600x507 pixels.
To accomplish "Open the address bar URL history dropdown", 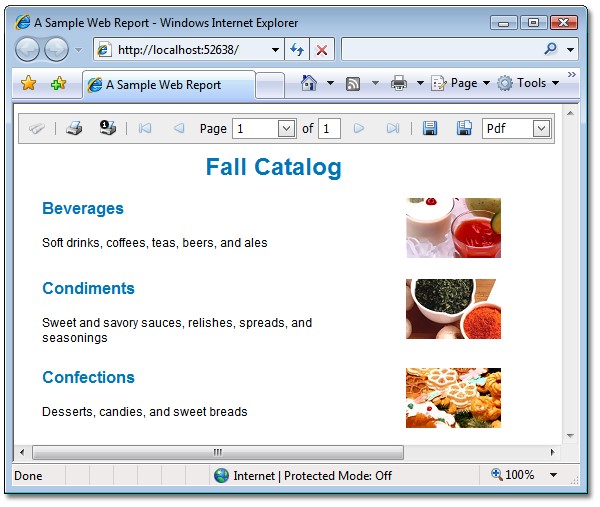I will (276, 49).
